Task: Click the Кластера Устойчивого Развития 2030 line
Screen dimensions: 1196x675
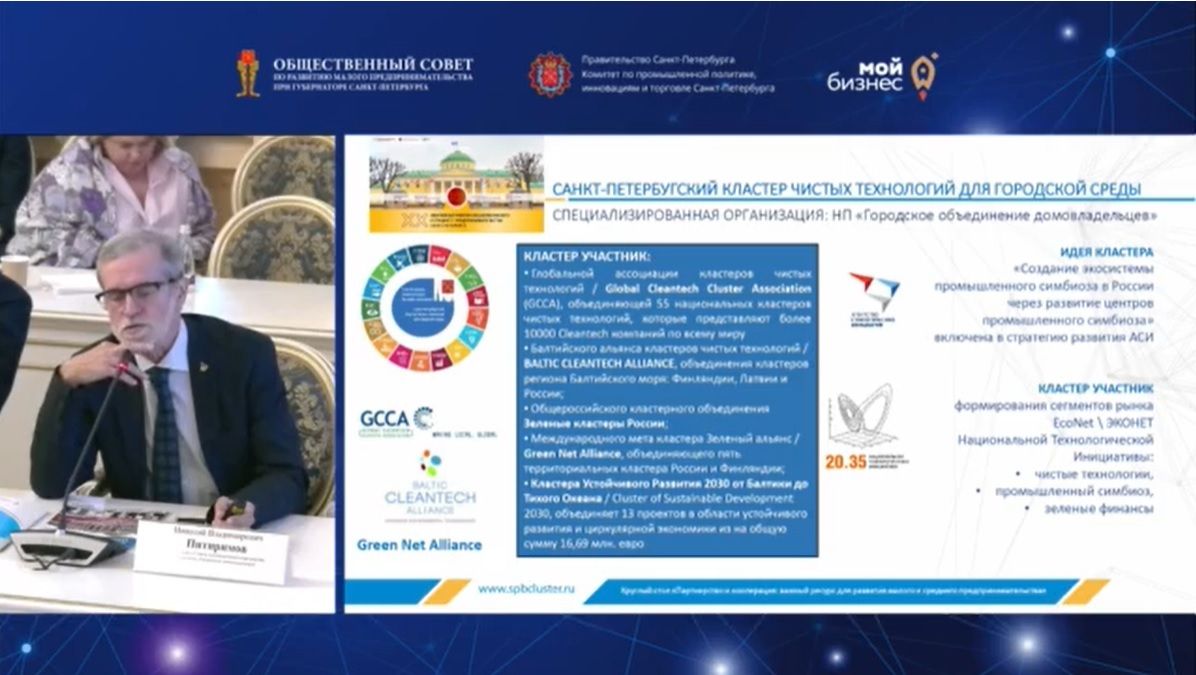Action: [x=665, y=484]
